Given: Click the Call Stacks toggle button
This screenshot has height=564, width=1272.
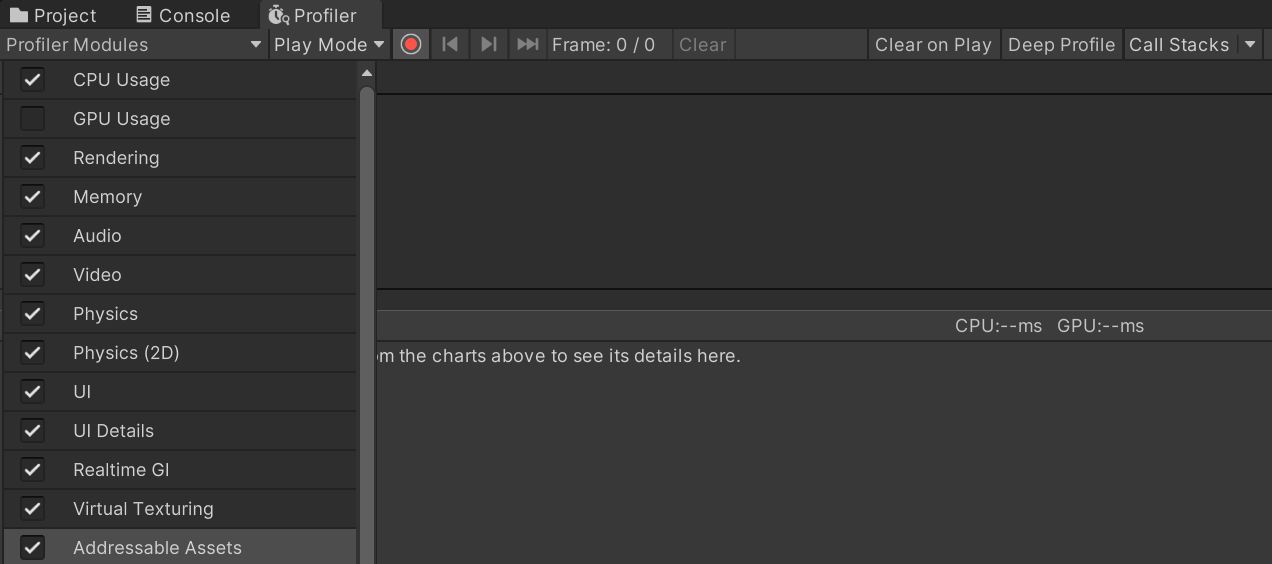Looking at the screenshot, I should coord(1178,45).
